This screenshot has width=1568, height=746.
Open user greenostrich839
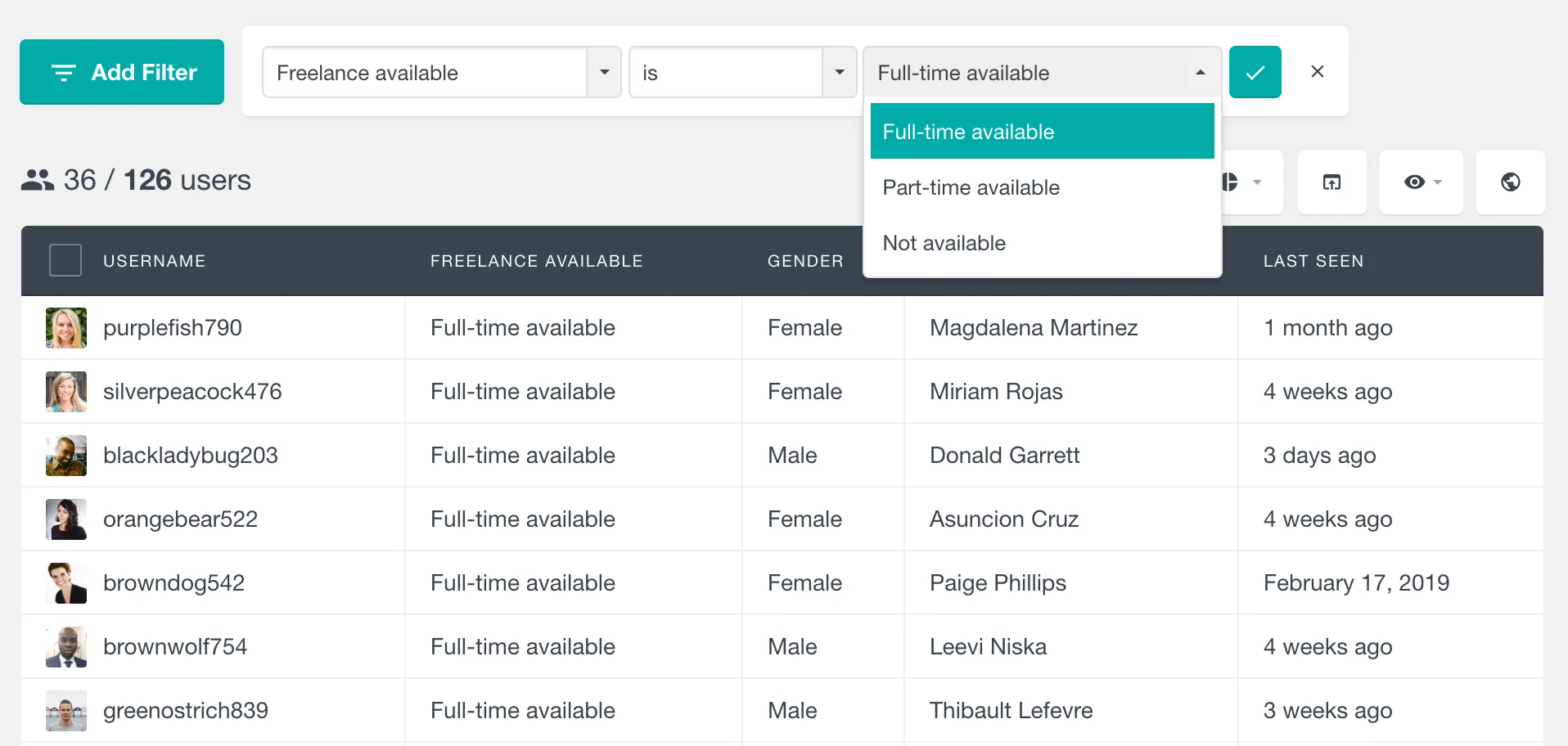186,711
